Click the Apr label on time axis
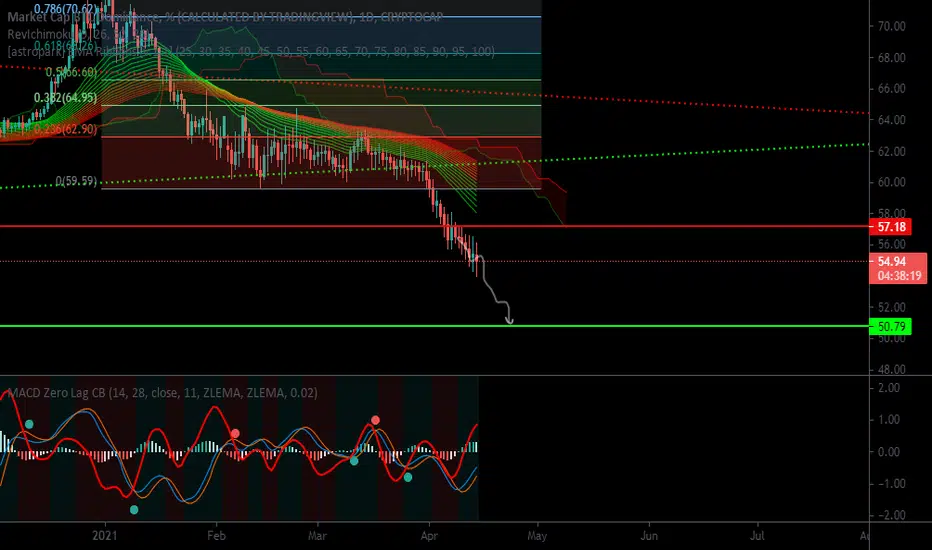This screenshot has width=932, height=550. [429, 536]
